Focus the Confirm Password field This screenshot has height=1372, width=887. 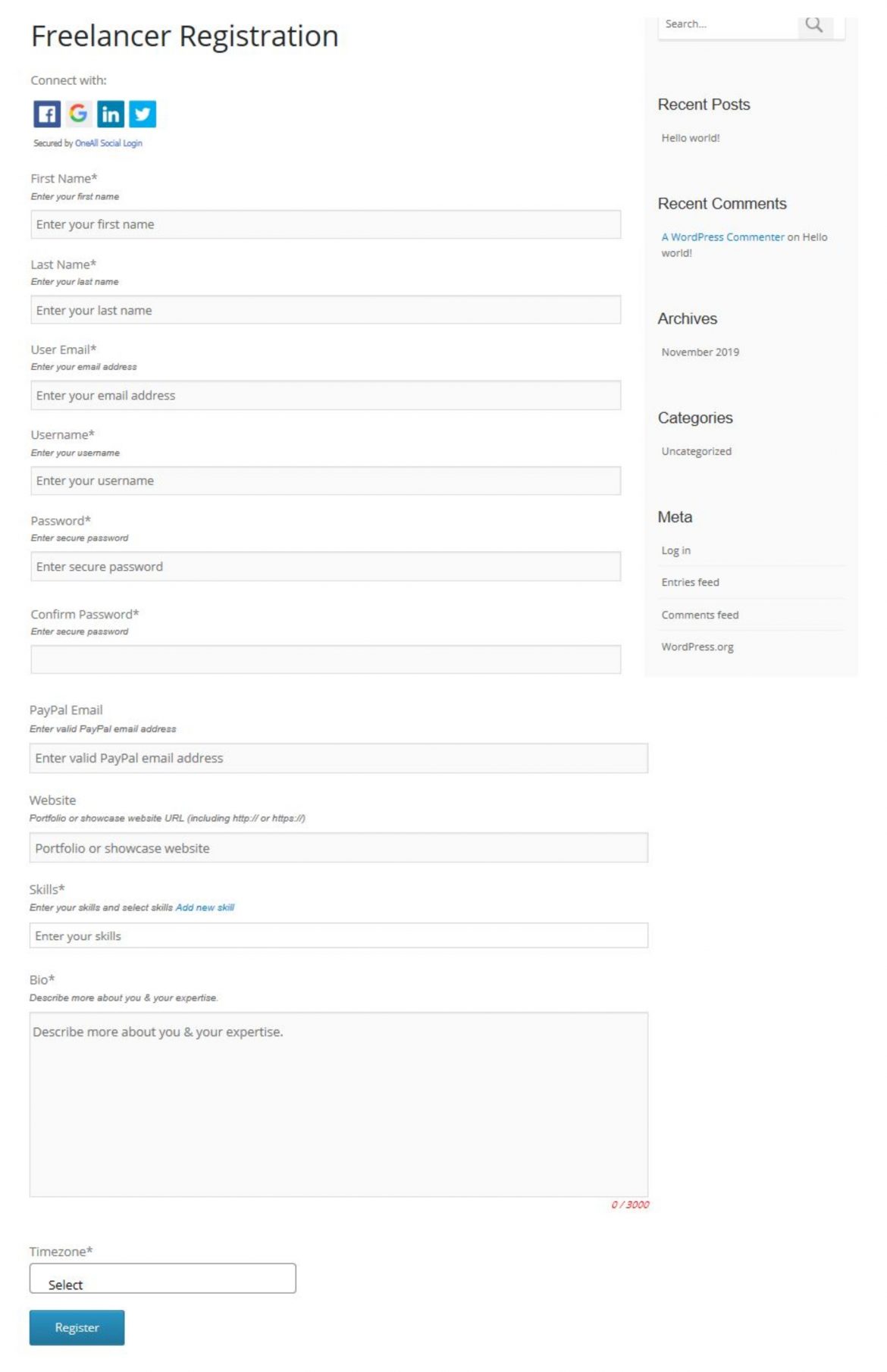click(325, 659)
